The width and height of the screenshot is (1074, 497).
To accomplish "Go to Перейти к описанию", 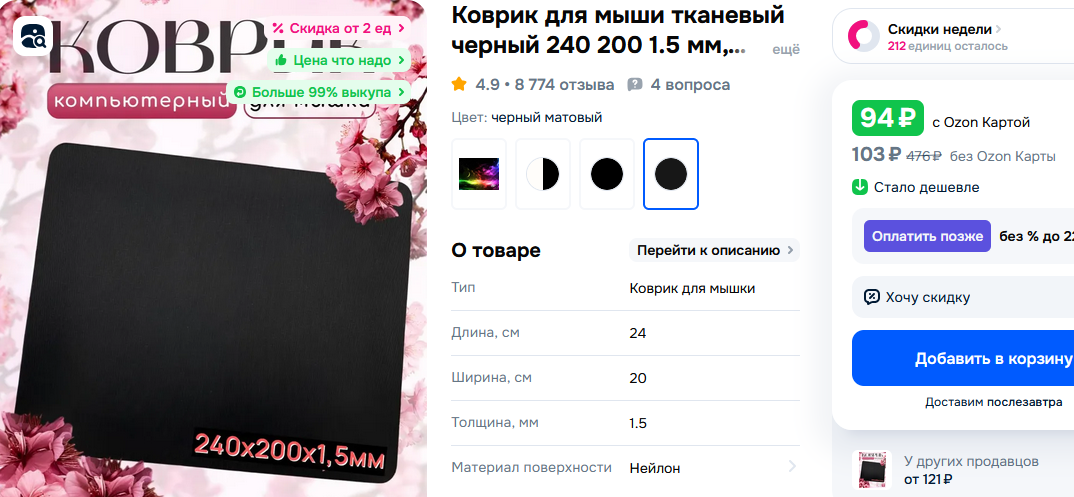I will click(714, 251).
